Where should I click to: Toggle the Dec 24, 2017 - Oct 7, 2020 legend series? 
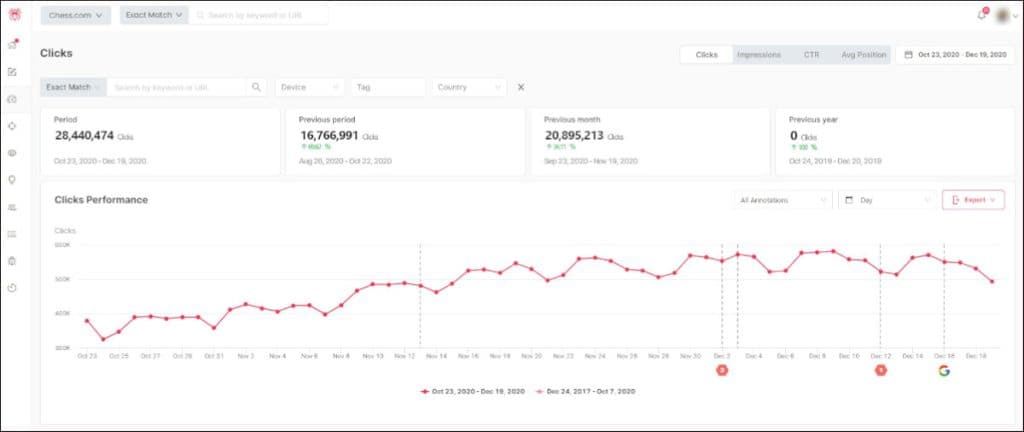tap(584, 392)
